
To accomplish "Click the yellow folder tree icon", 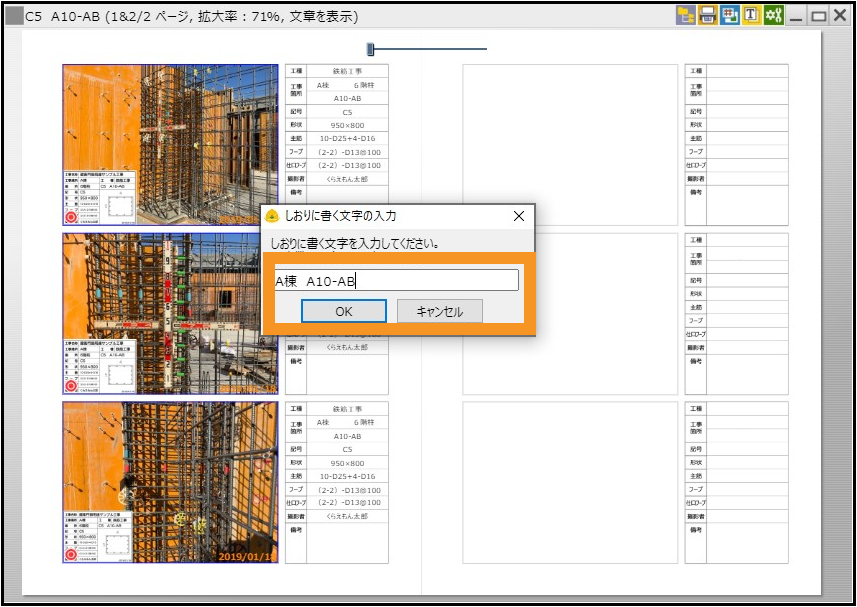I will 686,15.
